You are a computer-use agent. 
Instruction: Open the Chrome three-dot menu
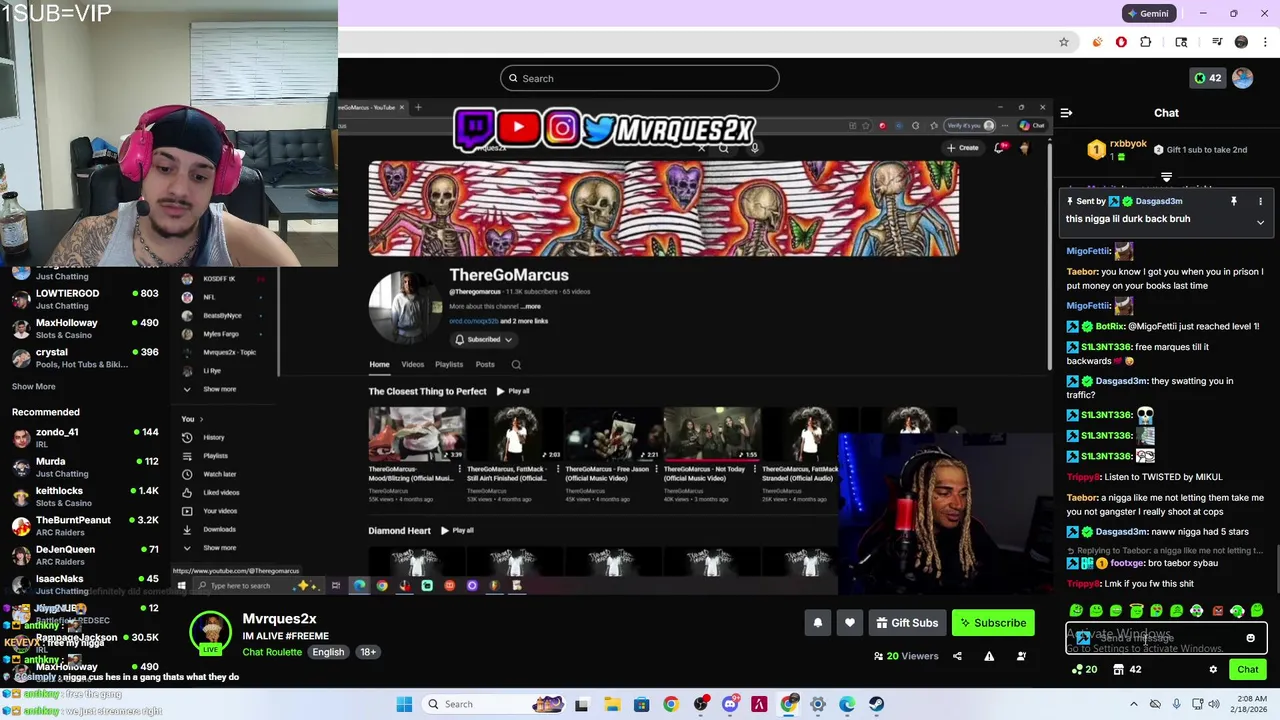point(1266,42)
